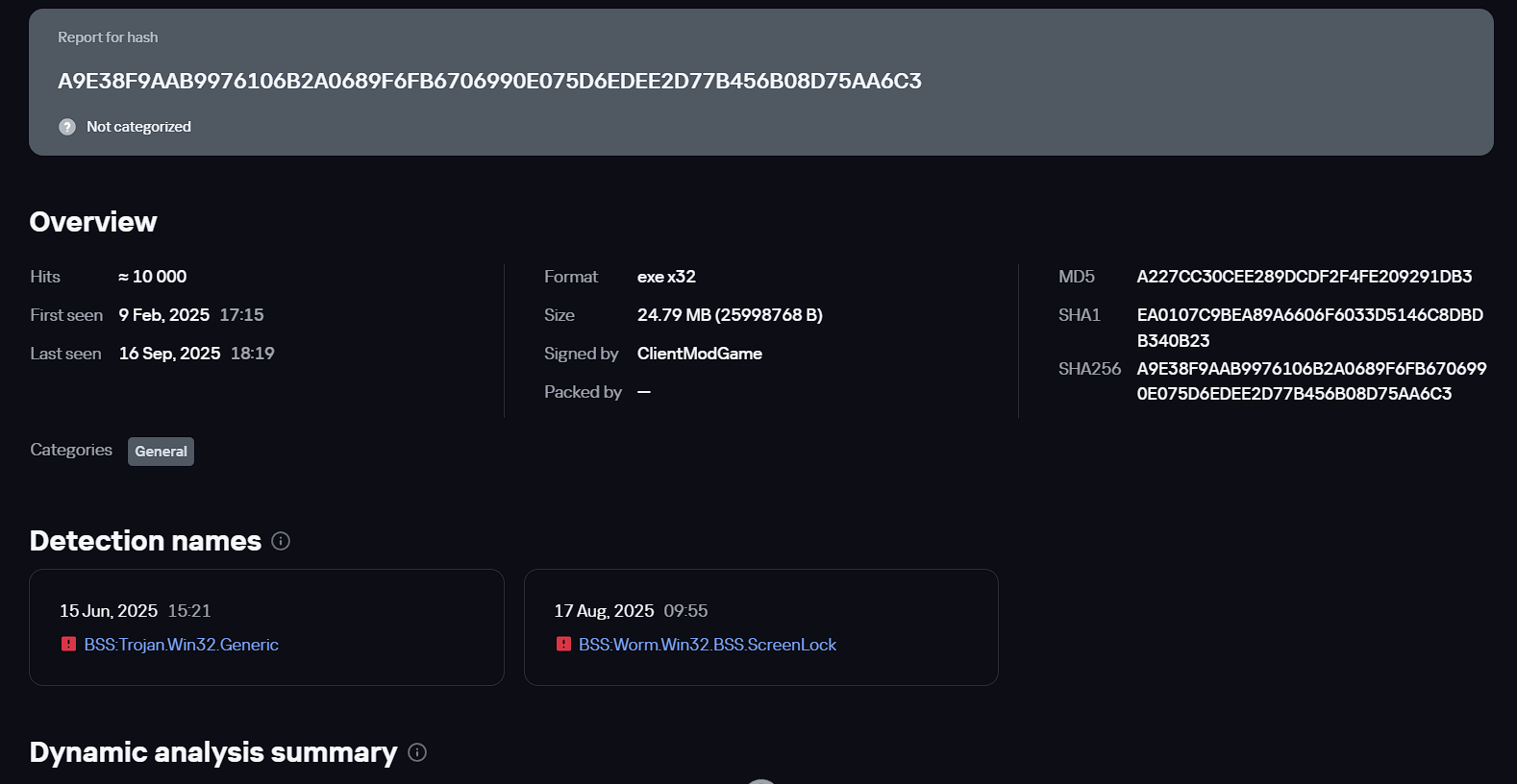The image size is (1517, 784).
Task: Click the ClientModGame signer name
Action: click(x=699, y=354)
